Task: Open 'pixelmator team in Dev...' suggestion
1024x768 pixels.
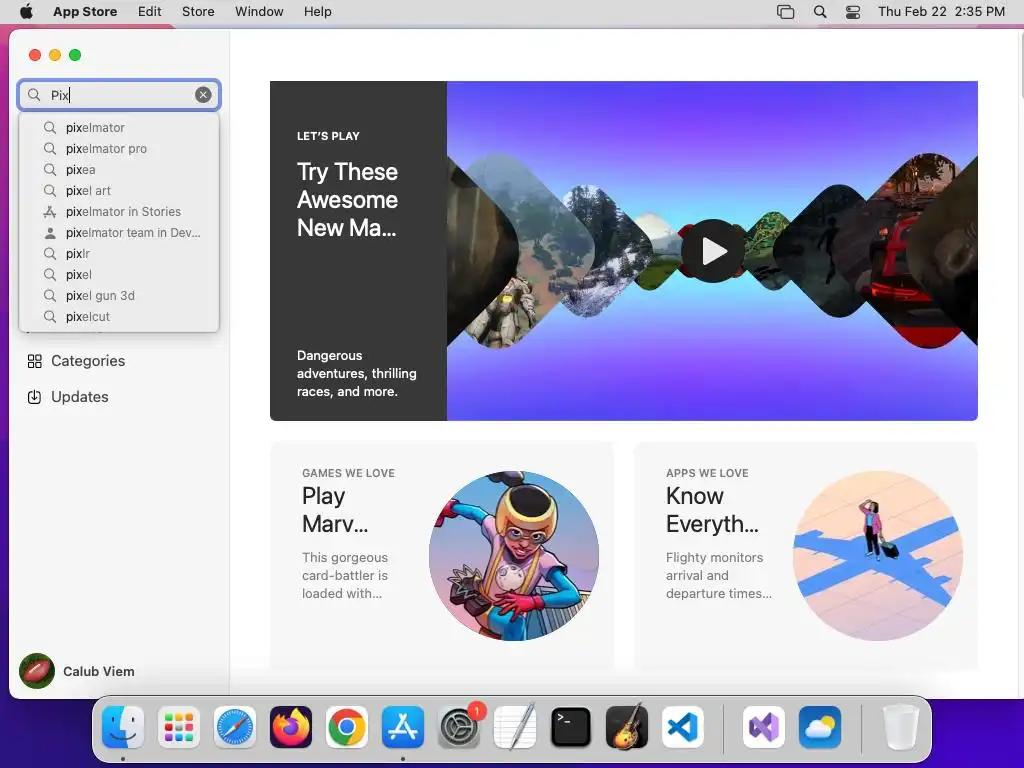Action: 119,232
